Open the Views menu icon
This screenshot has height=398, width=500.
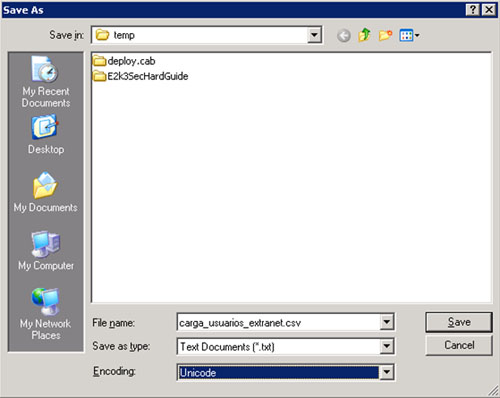click(409, 35)
